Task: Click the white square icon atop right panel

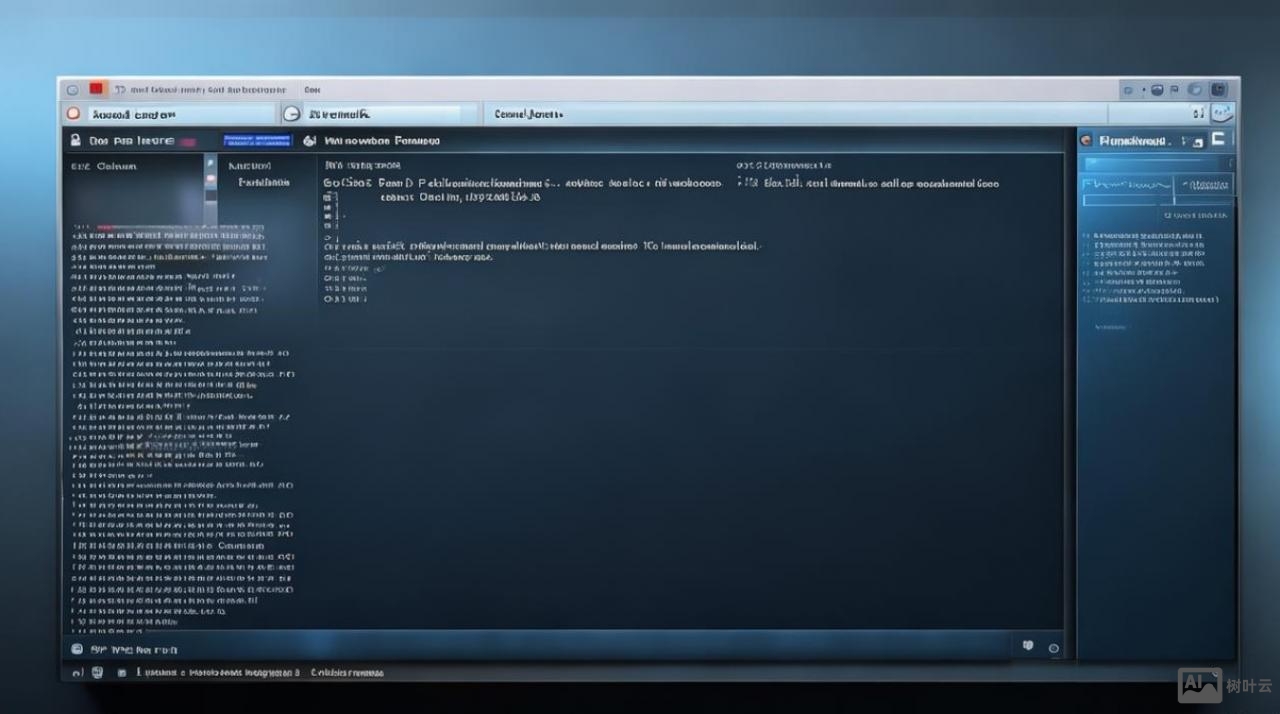Action: pyautogui.click(x=1218, y=139)
